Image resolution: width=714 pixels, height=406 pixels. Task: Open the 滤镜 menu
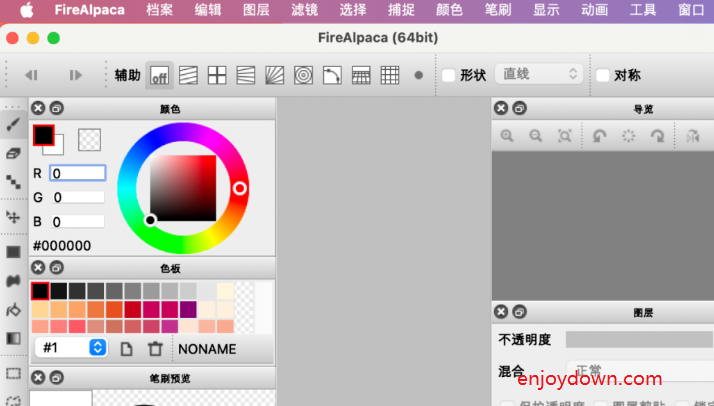(304, 10)
